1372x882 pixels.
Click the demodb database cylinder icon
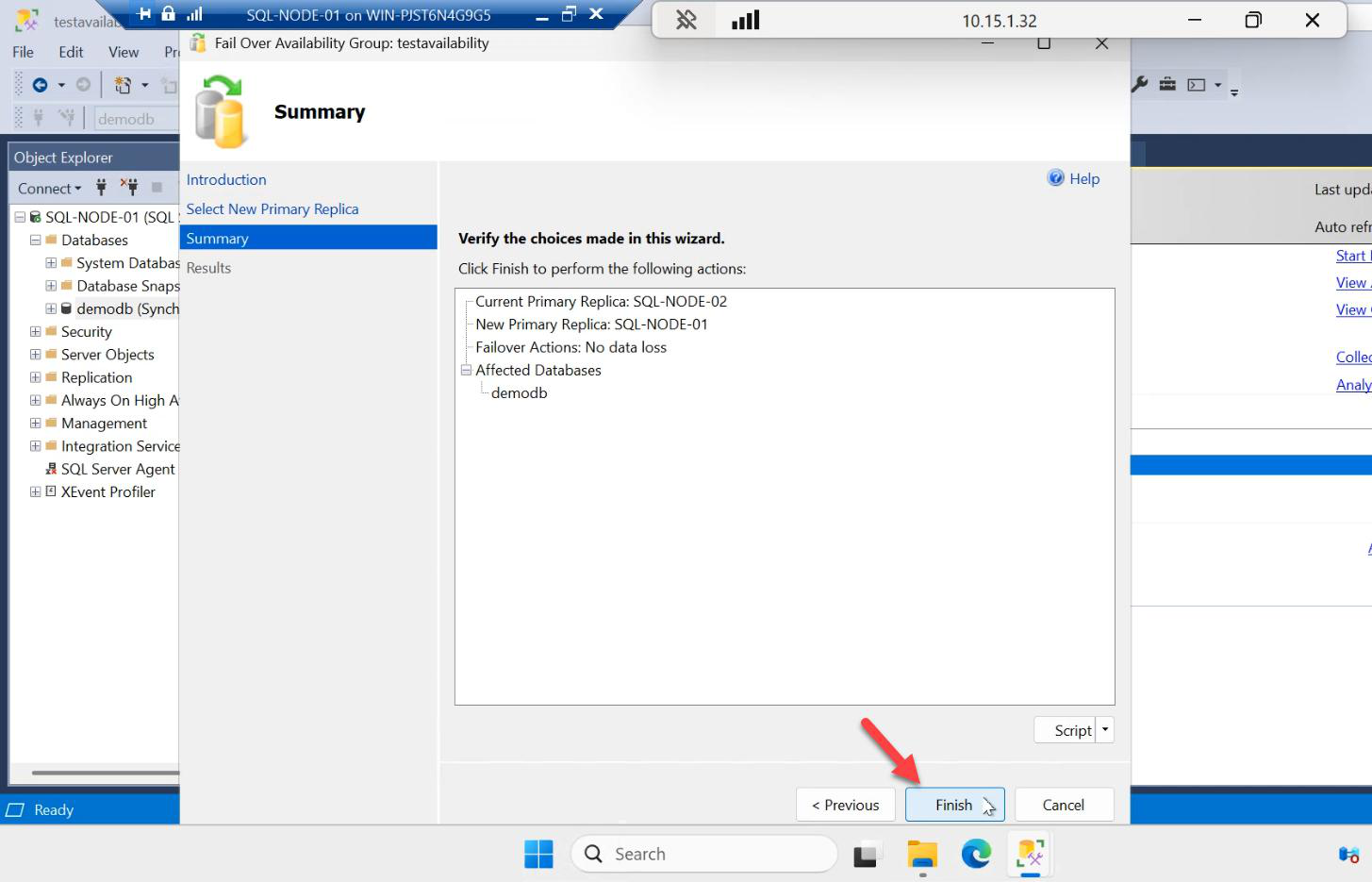(66, 308)
